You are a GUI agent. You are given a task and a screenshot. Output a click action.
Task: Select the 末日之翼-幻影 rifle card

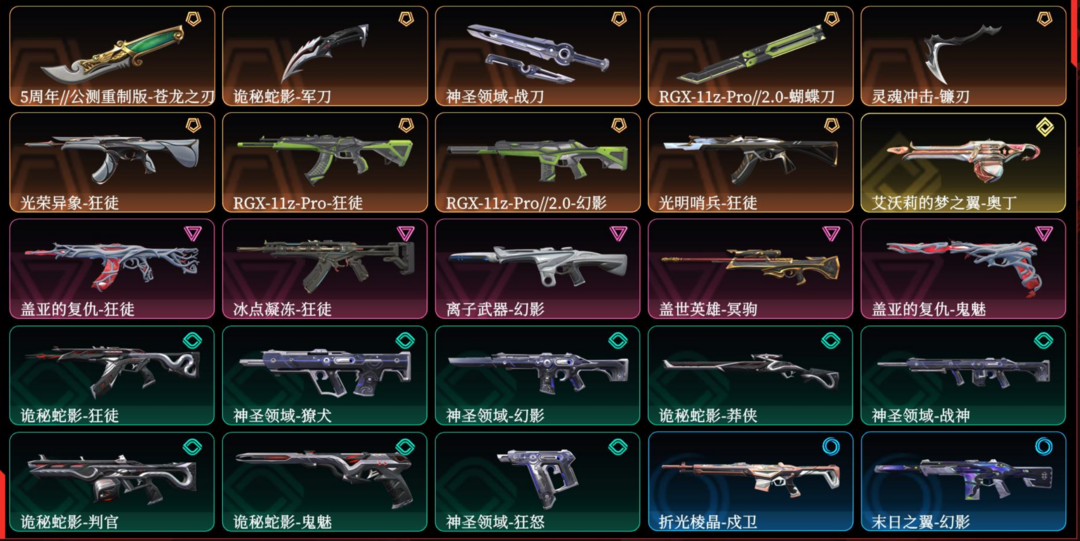point(964,482)
